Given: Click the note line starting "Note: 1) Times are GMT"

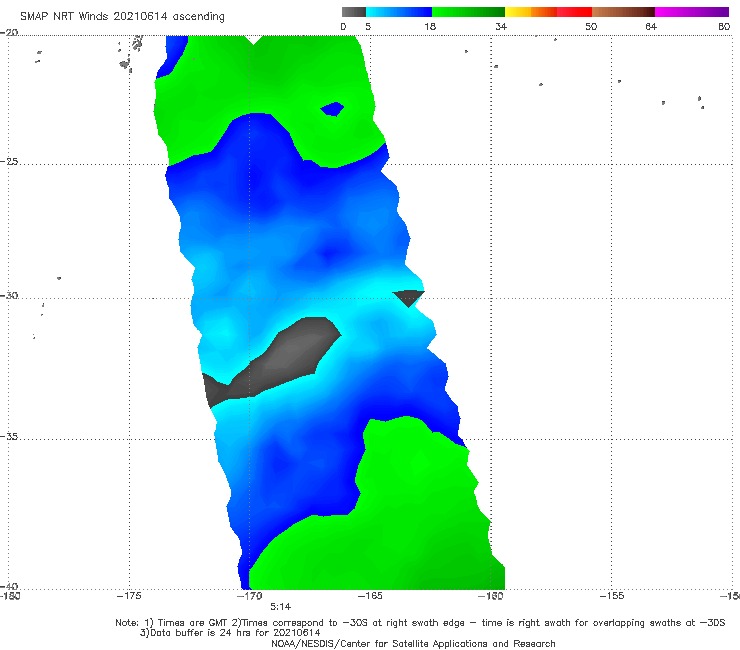Looking at the screenshot, I should [420, 623].
